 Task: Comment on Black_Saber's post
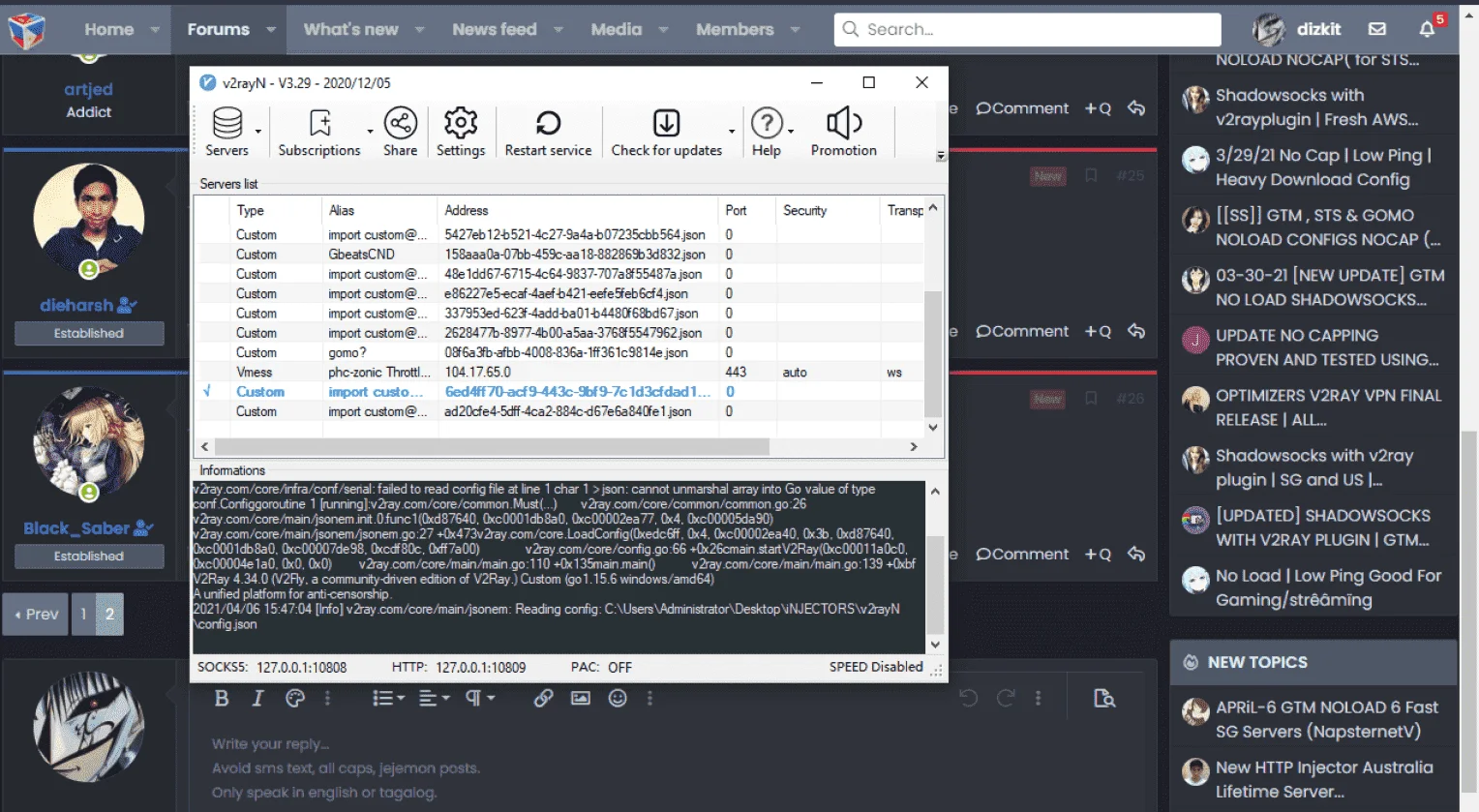pyautogui.click(x=1022, y=554)
